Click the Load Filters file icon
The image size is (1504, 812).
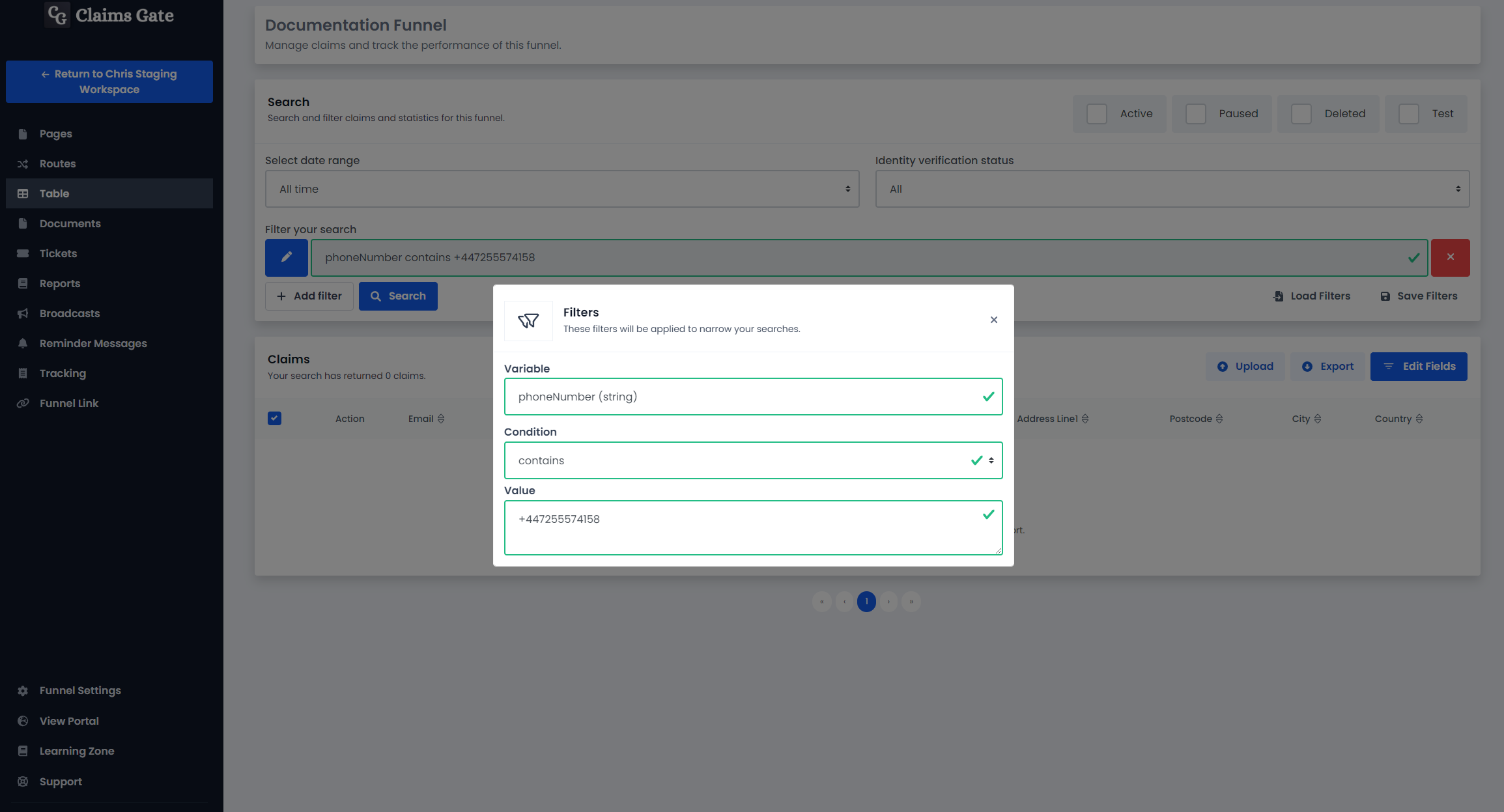[x=1279, y=296]
